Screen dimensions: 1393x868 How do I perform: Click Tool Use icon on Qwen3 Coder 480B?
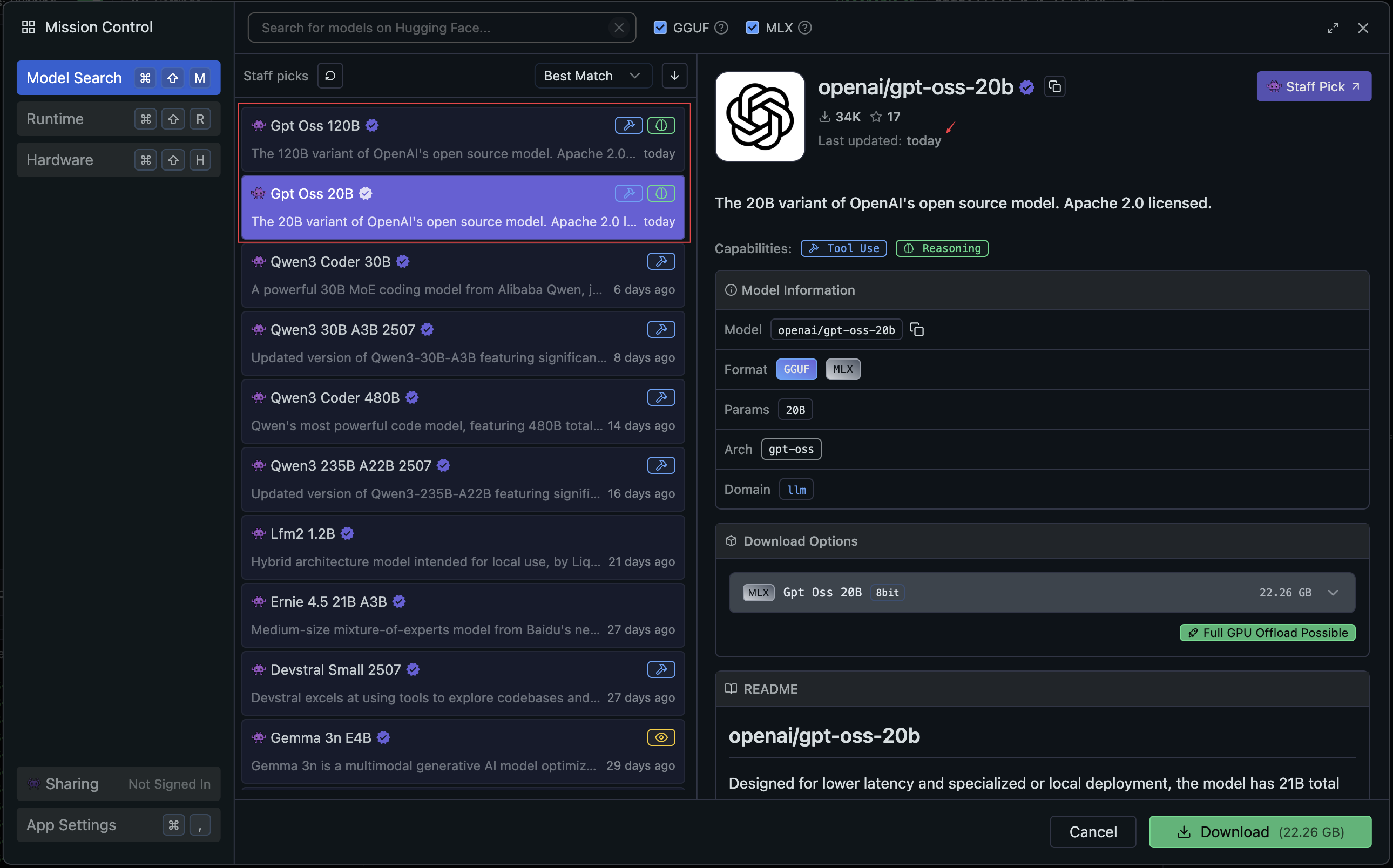click(661, 397)
